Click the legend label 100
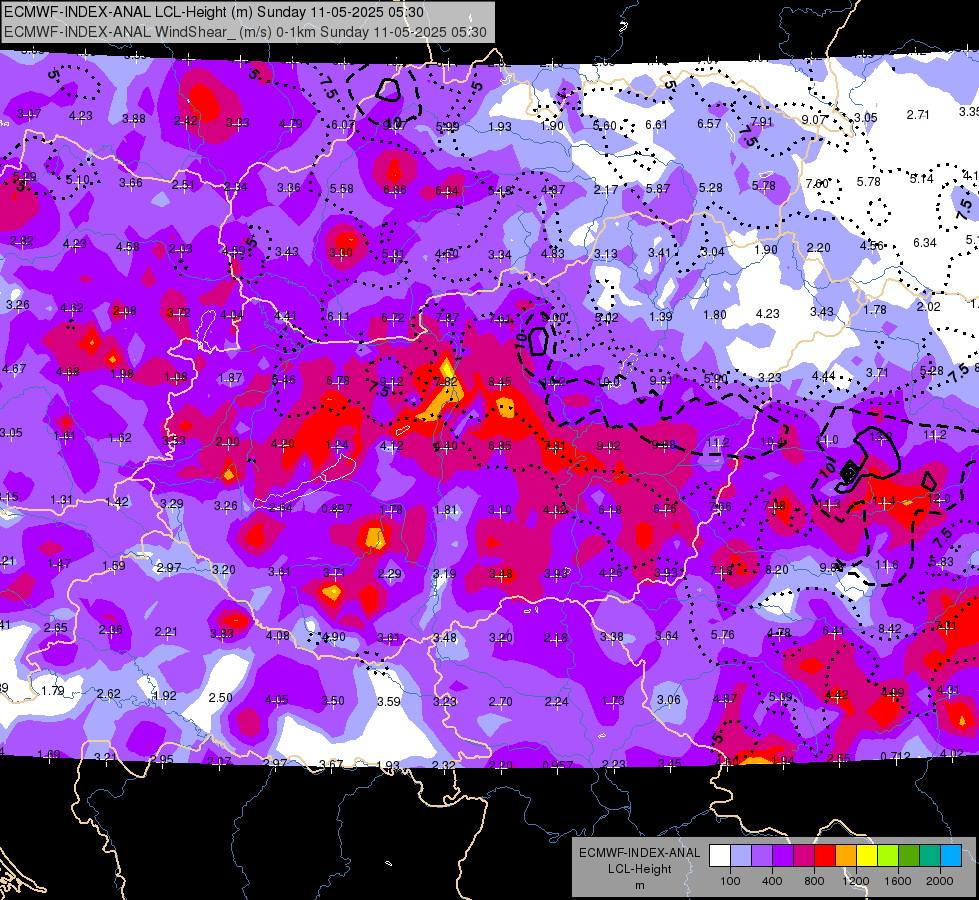This screenshot has height=900, width=979. click(730, 881)
